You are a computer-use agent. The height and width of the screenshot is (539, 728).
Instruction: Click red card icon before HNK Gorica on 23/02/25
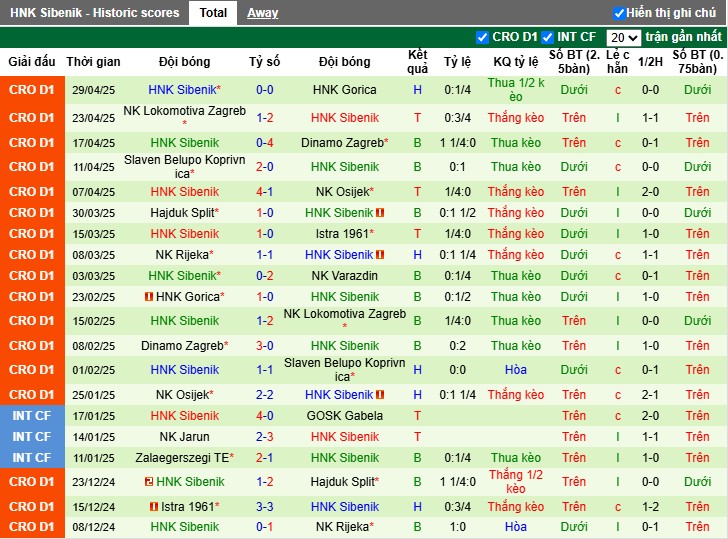tap(149, 296)
